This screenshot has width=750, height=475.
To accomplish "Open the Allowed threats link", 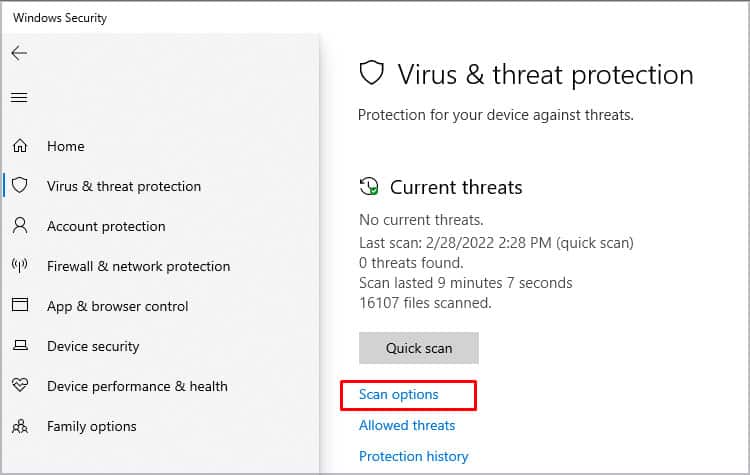I will coord(407,425).
